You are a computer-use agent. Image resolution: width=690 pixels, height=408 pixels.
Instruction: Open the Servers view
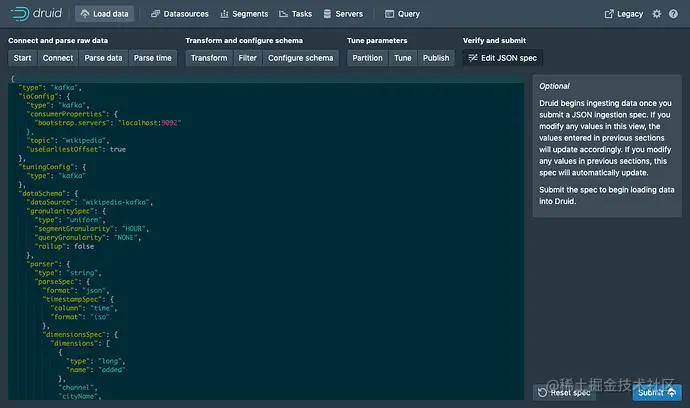(x=343, y=14)
